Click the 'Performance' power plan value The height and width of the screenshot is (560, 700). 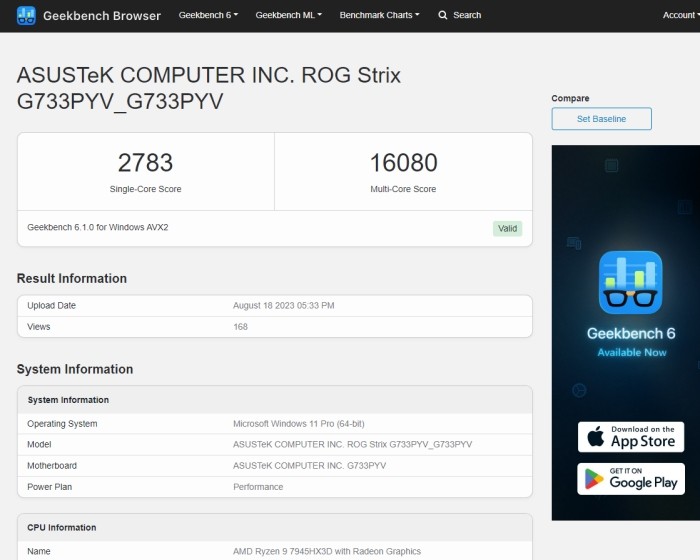pos(258,487)
